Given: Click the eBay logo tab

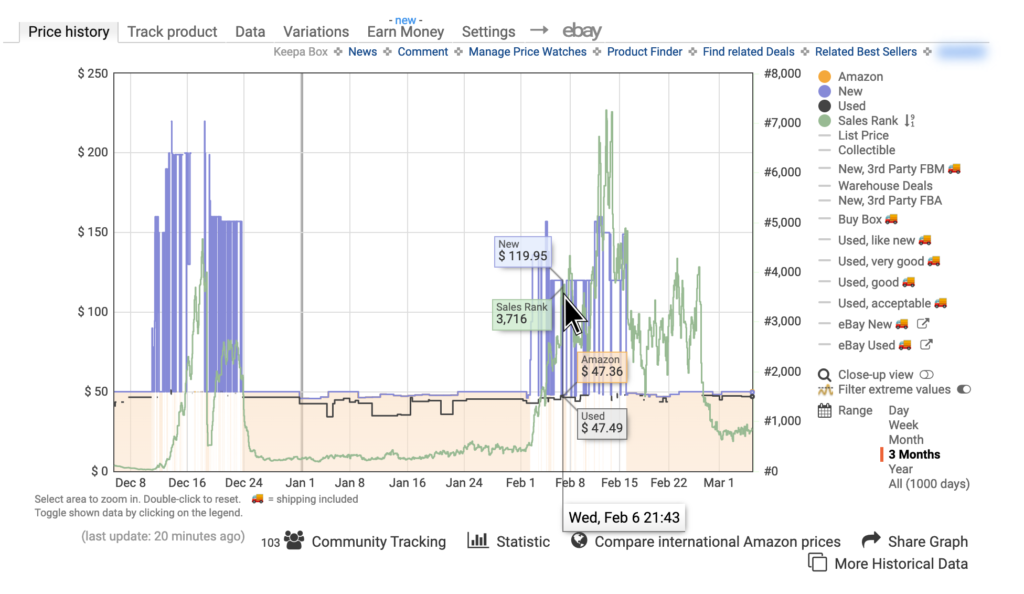Looking at the screenshot, I should (582, 31).
